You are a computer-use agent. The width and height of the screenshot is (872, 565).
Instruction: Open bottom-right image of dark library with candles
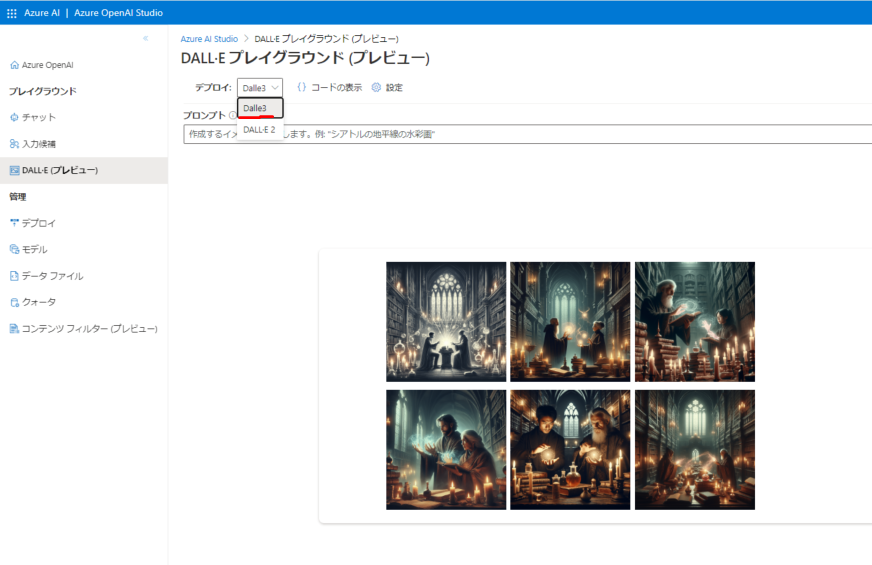(695, 449)
